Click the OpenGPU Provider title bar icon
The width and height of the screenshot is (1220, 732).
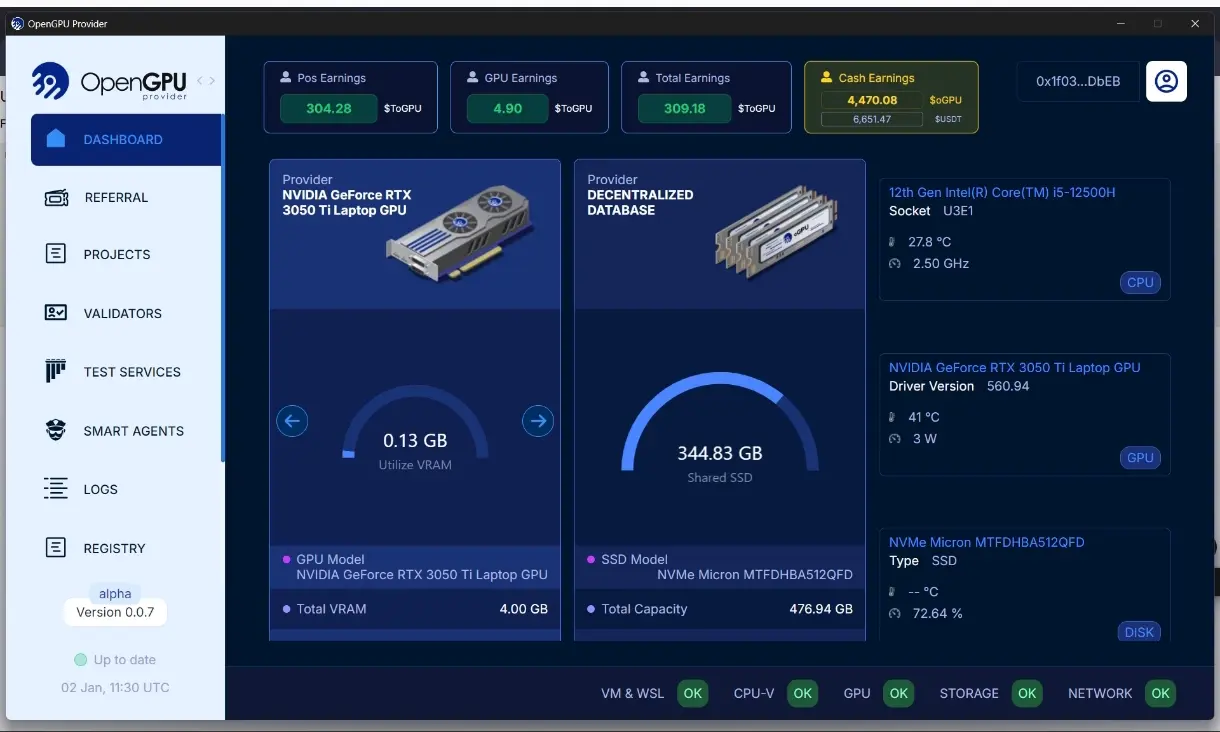17,23
